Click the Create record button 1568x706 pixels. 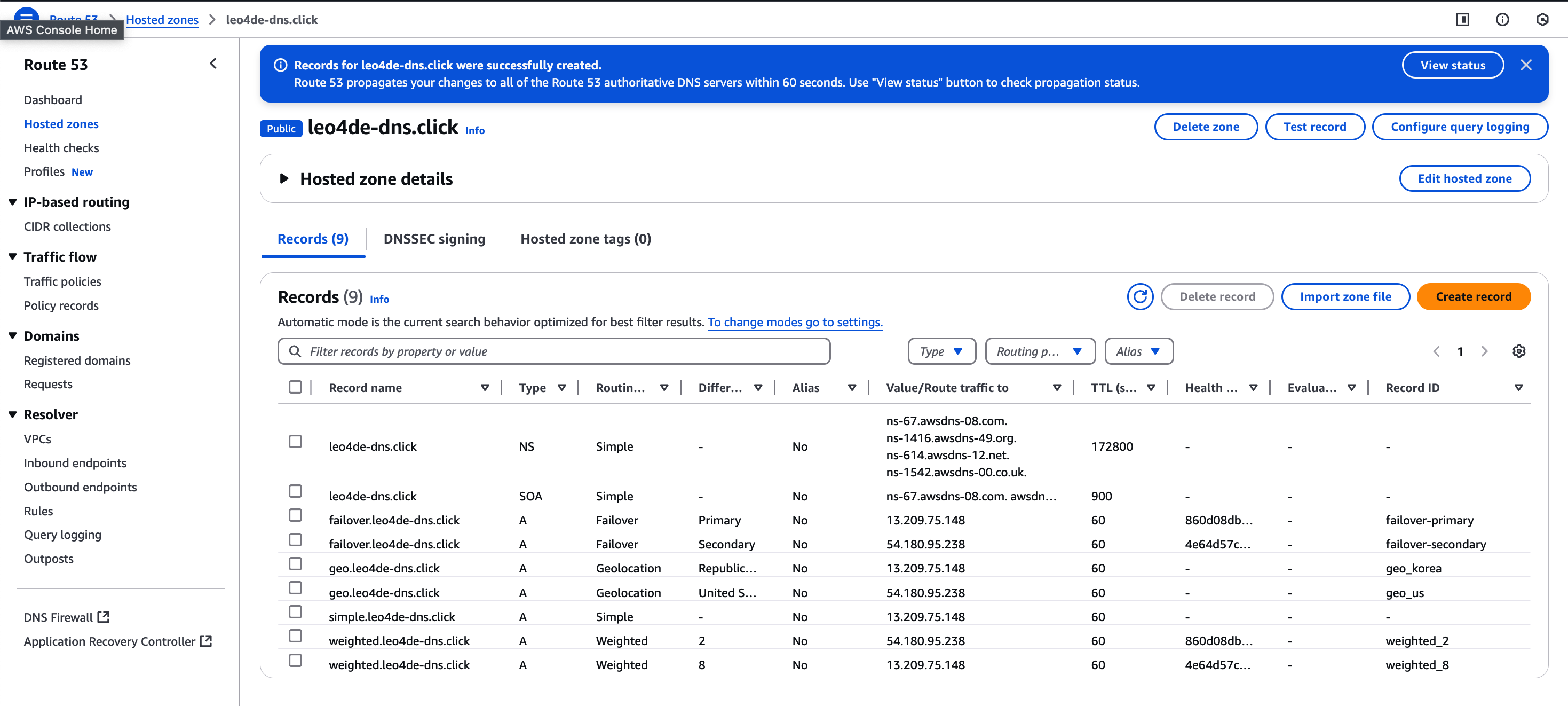point(1474,296)
